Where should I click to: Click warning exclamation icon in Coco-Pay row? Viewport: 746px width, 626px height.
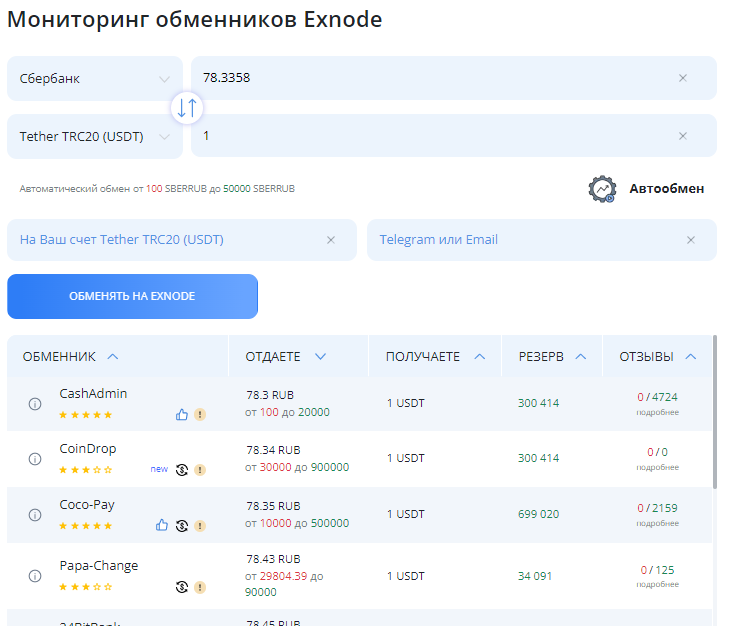pos(200,526)
